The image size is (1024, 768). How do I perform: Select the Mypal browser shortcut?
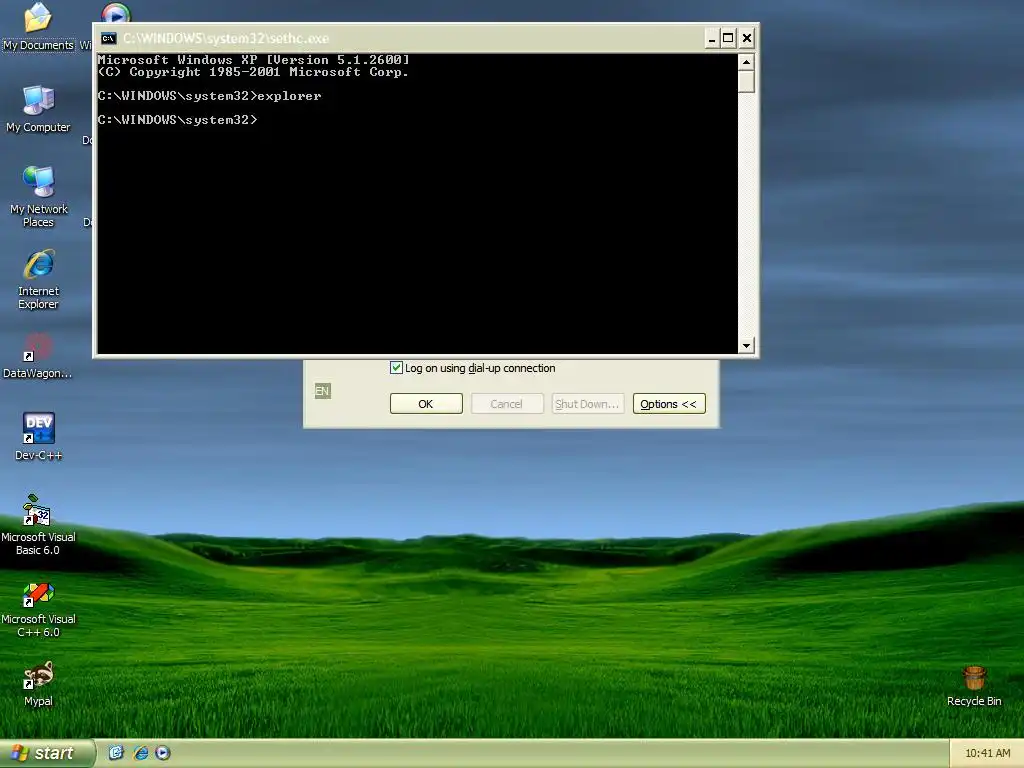pos(38,684)
